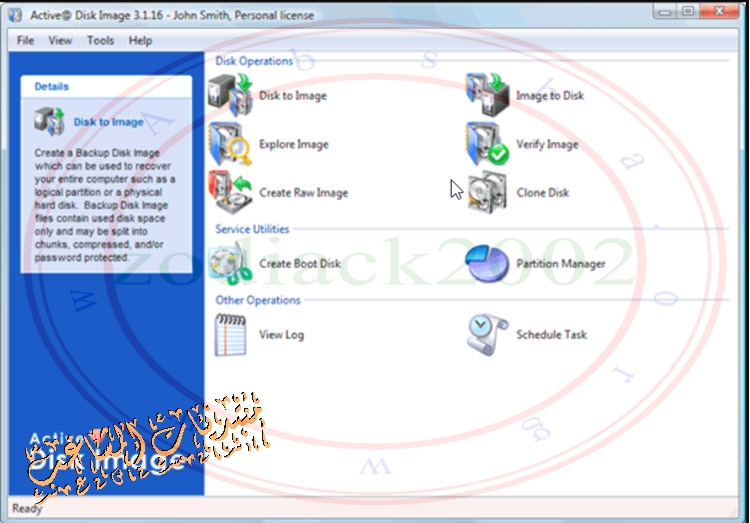Click the Schedule Task clock icon
Image resolution: width=750 pixels, height=523 pixels.
[x=487, y=334]
